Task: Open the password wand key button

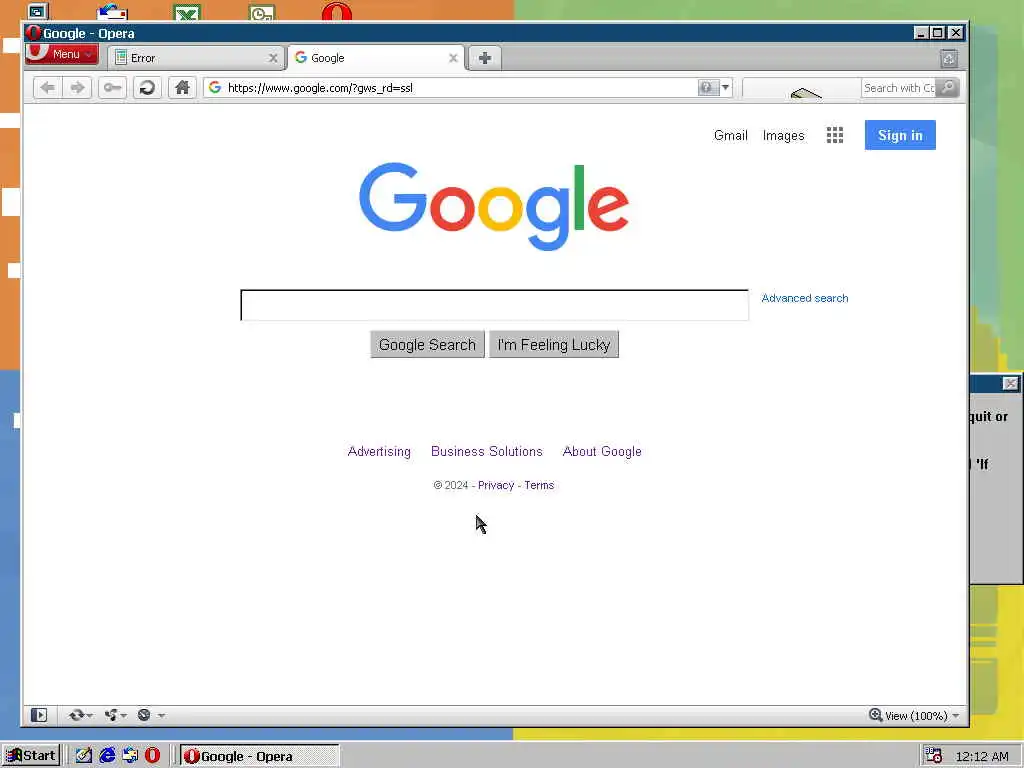Action: [112, 88]
